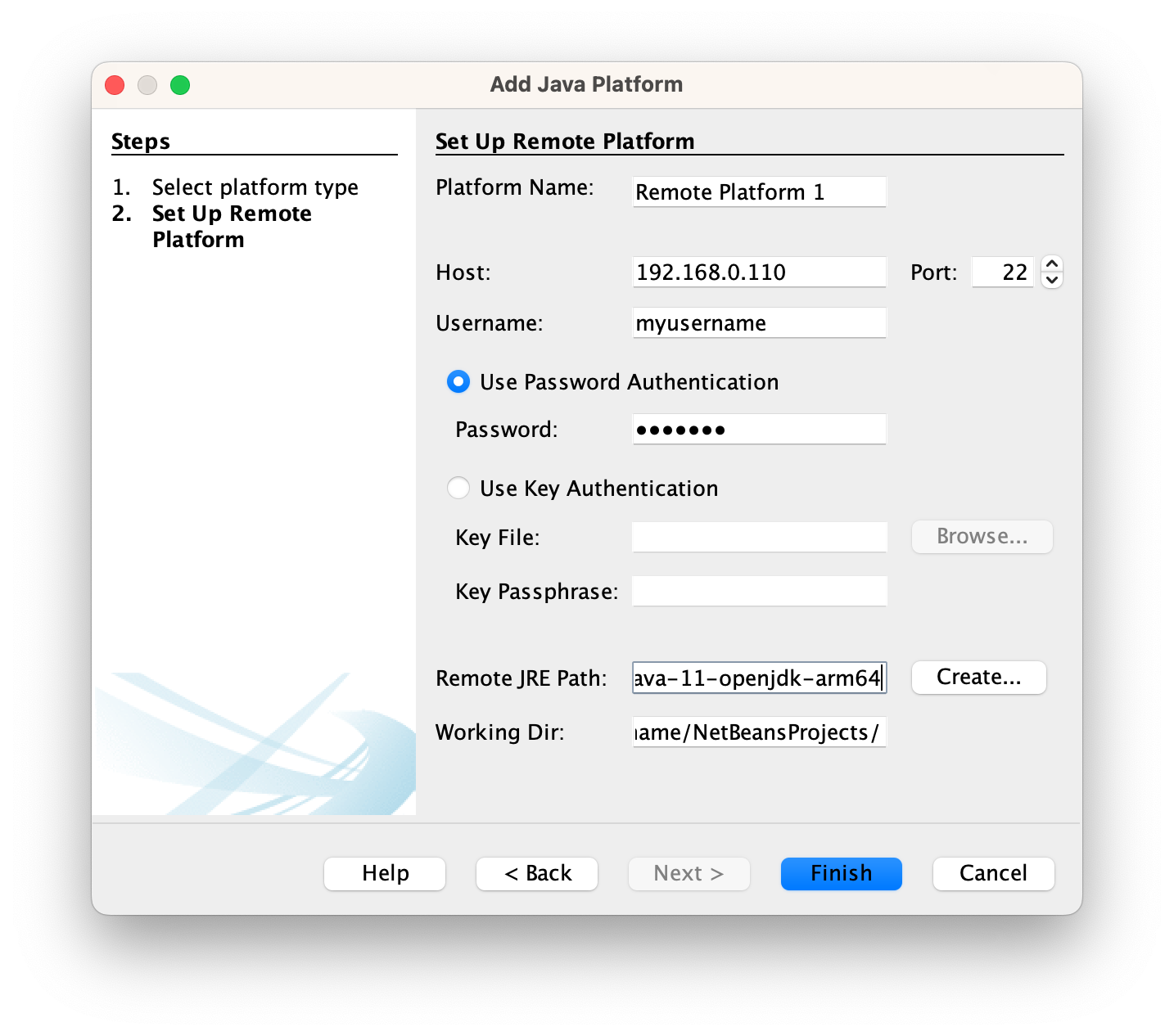
Task: Go back to Select platform type step
Action: point(536,873)
